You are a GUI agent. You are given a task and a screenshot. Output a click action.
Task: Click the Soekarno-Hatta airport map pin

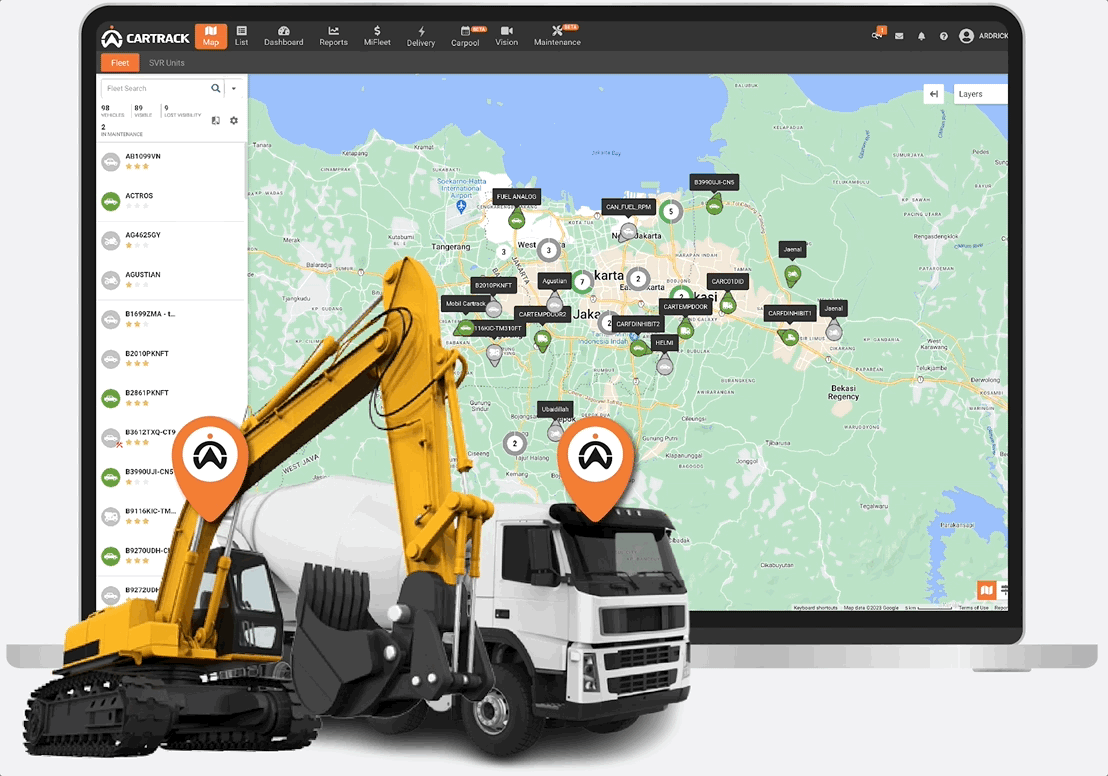click(461, 206)
